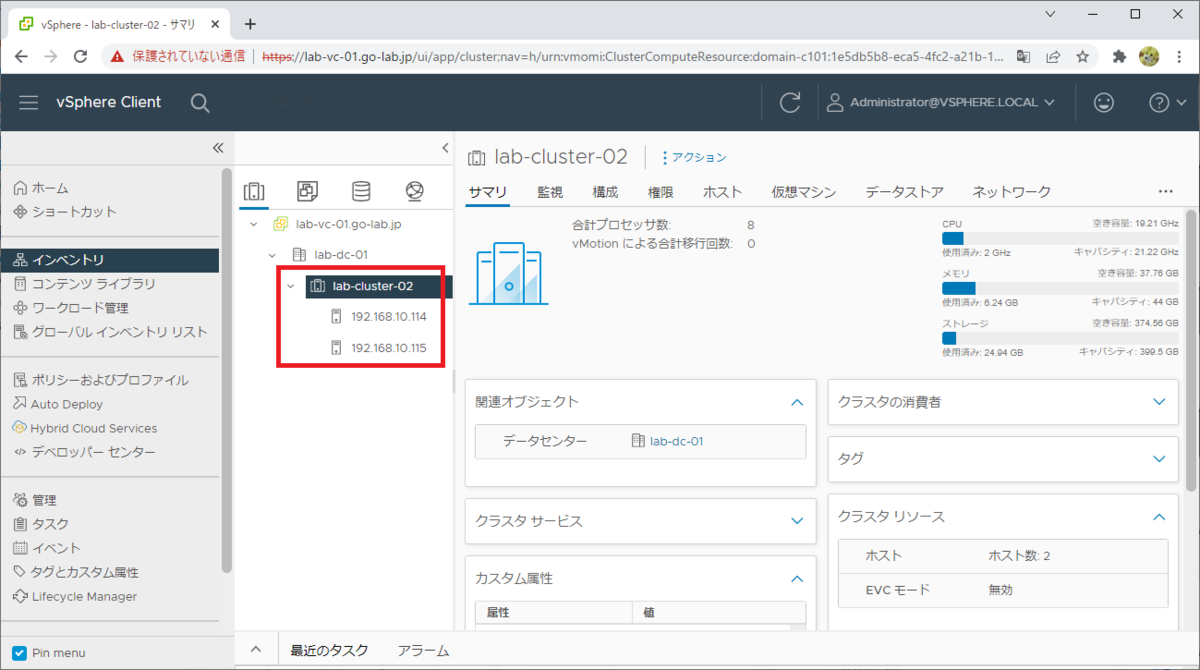The width and height of the screenshot is (1200, 670).
Task: Switch to Networking inventory view
Action: (x=415, y=191)
